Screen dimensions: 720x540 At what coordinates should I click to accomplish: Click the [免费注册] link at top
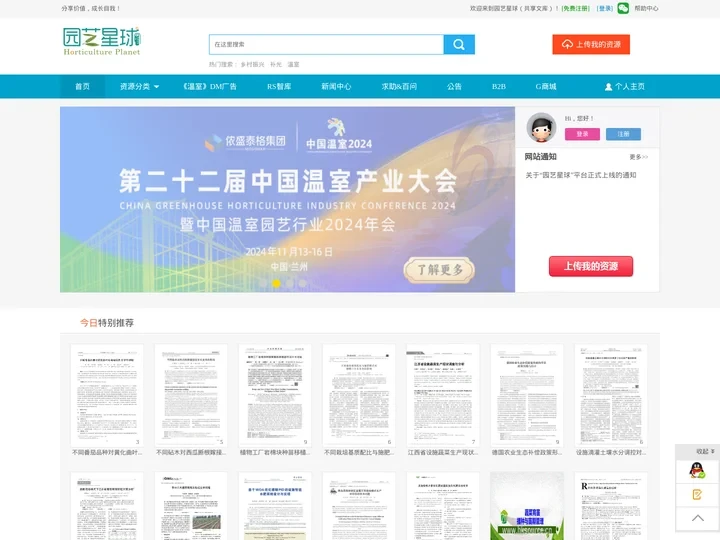pos(575,8)
